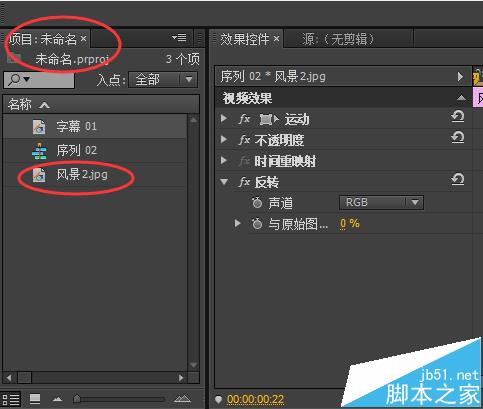483x409 pixels.
Task: Click the 字幕 01 file icon
Action: [39, 127]
